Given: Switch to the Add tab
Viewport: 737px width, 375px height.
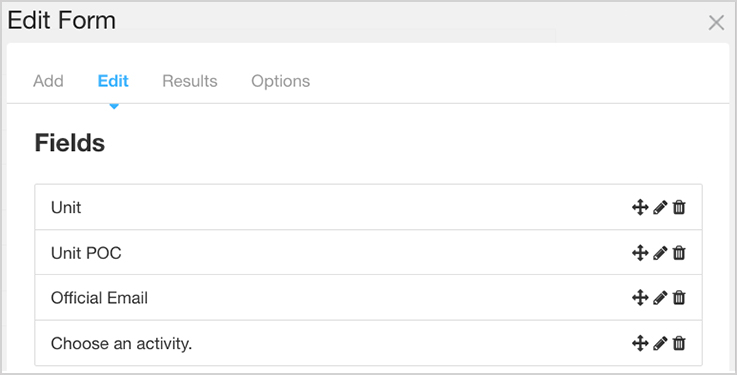Looking at the screenshot, I should 48,81.
